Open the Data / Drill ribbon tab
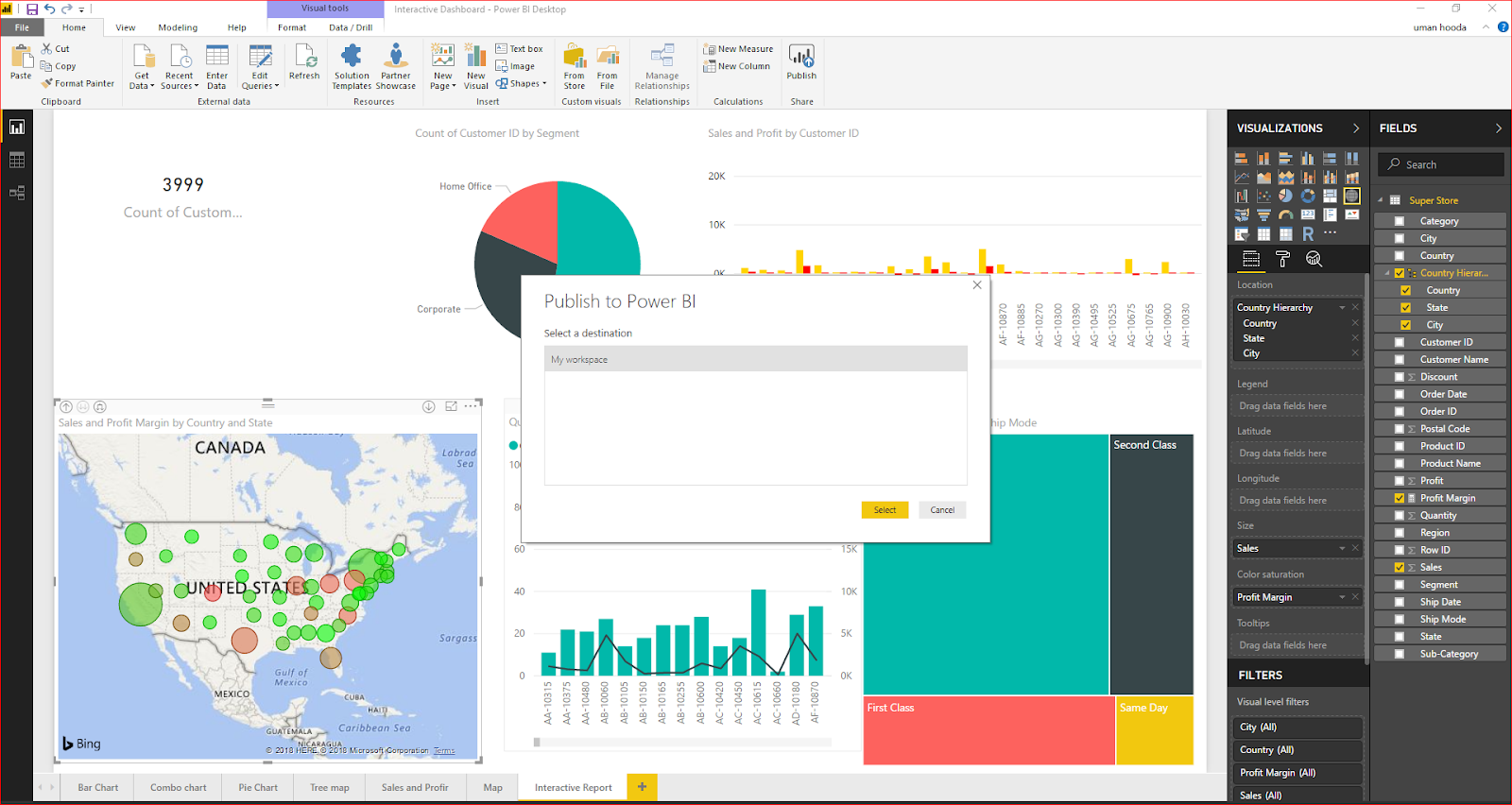The image size is (1512, 805). point(351,27)
